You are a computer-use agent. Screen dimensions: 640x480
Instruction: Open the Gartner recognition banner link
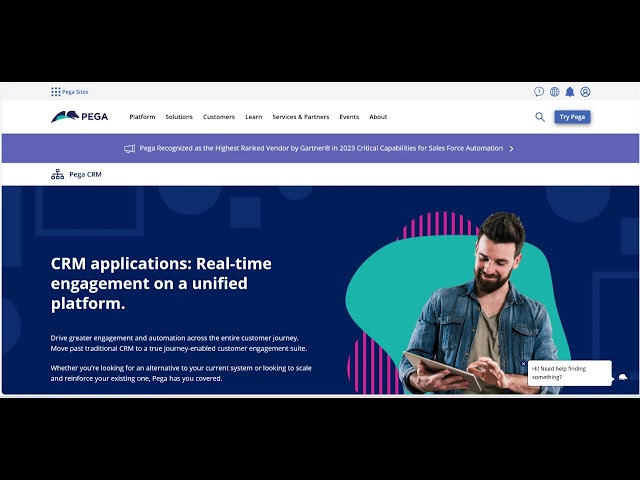[x=321, y=148]
